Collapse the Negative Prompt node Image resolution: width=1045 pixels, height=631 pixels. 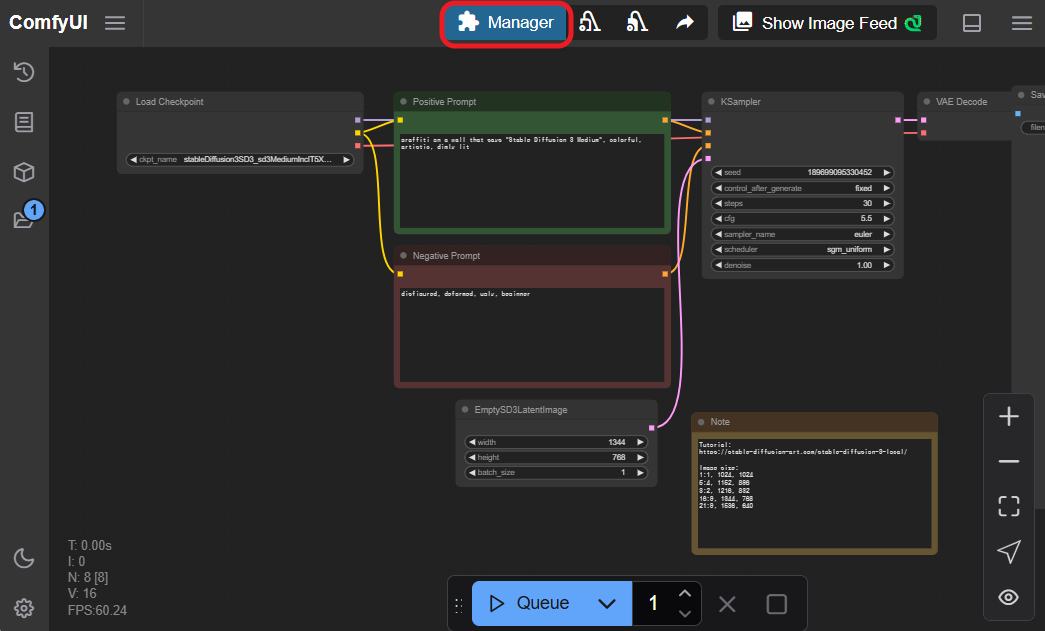point(403,255)
